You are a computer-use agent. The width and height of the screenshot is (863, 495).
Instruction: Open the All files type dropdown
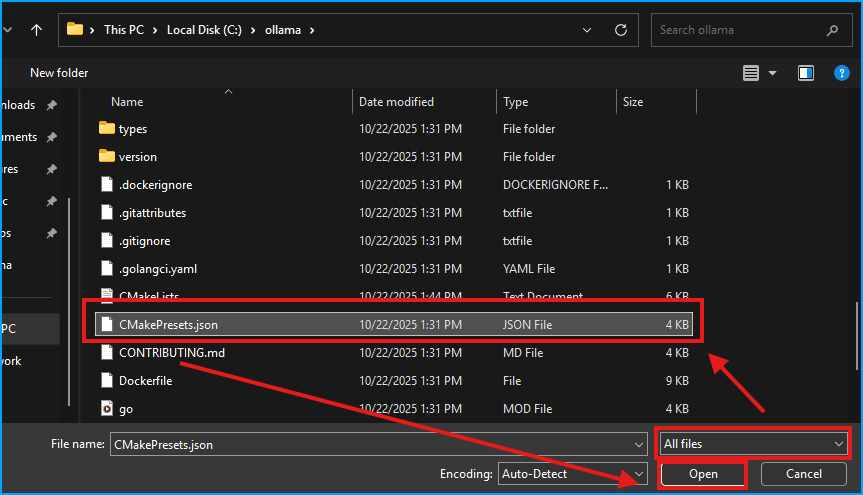752,443
